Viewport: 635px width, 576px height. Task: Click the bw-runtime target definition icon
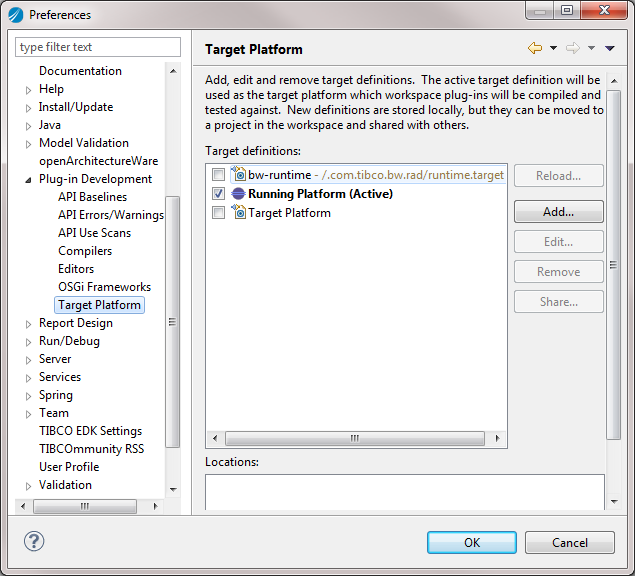pyautogui.click(x=238, y=174)
